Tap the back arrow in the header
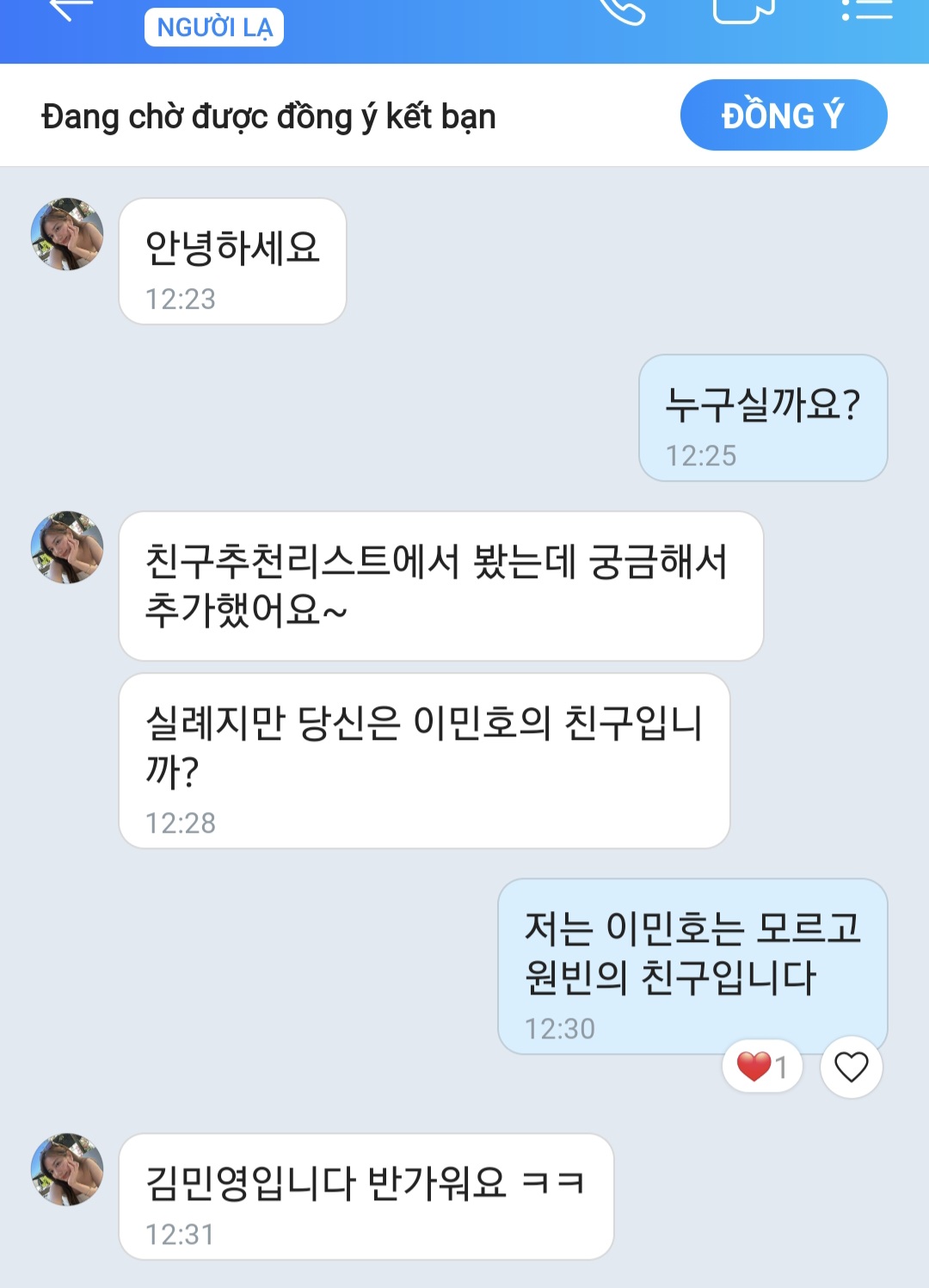The image size is (929, 1288). click(71, 9)
